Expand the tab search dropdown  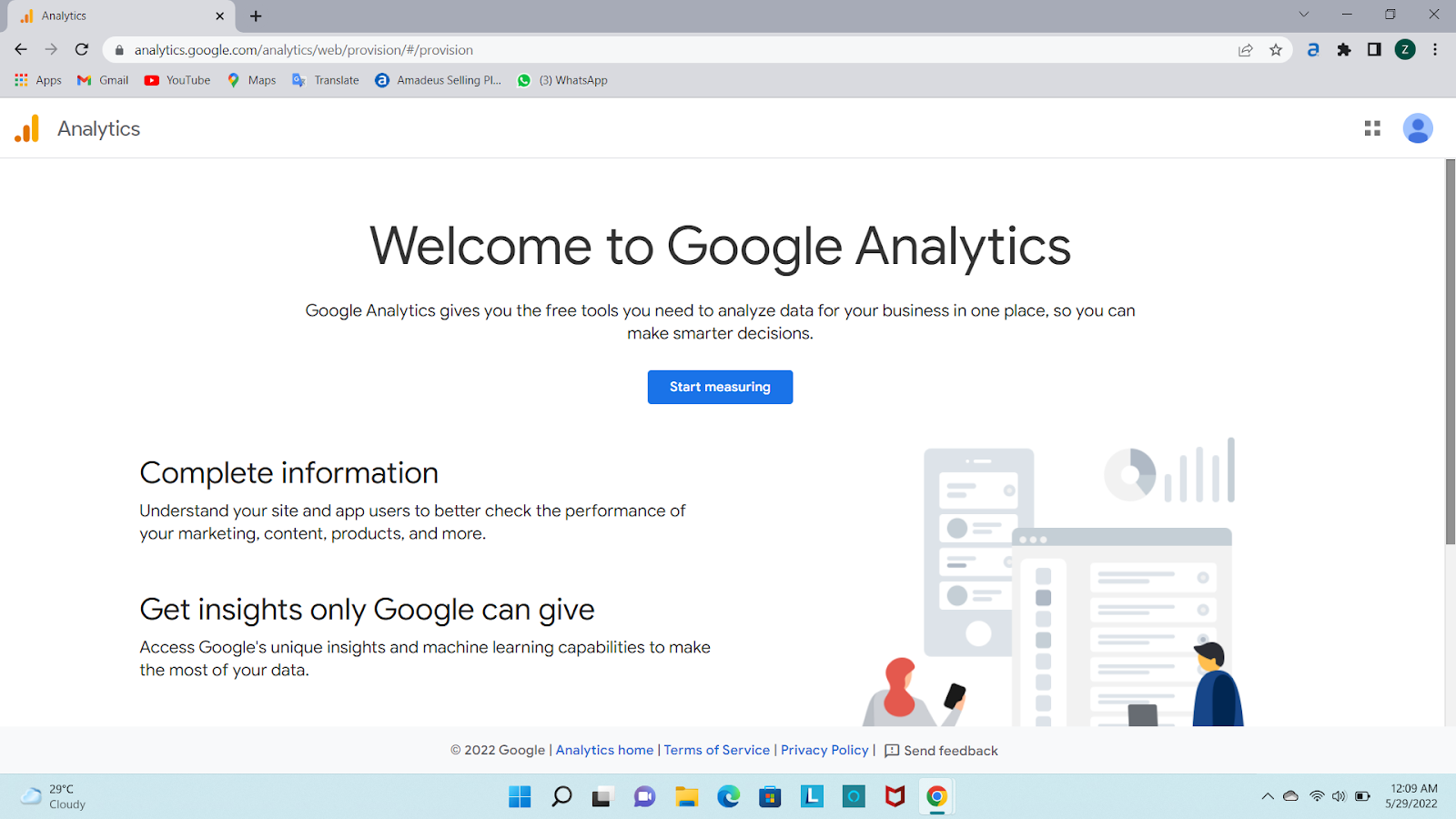click(1304, 15)
